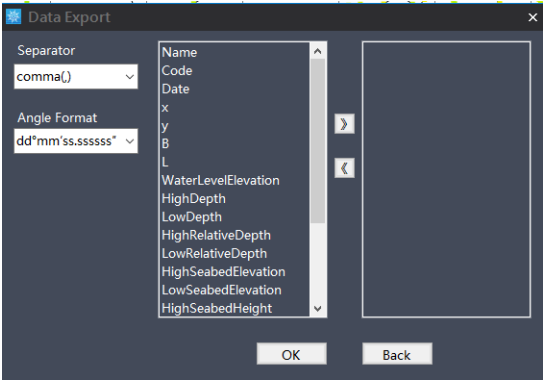Viewport: 543px width, 382px height.
Task: Open the Separator comma dropdown
Action: point(76,77)
